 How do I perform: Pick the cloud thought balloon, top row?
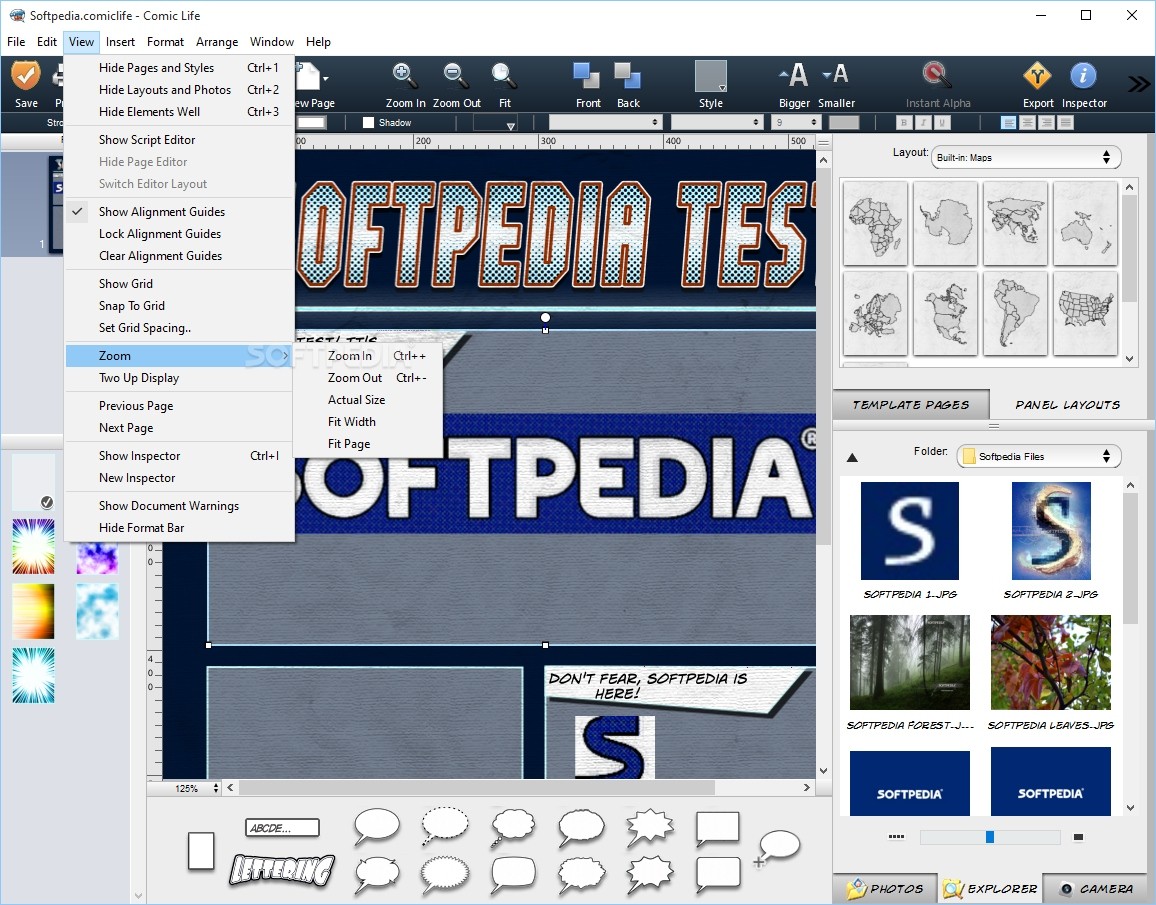click(x=513, y=826)
